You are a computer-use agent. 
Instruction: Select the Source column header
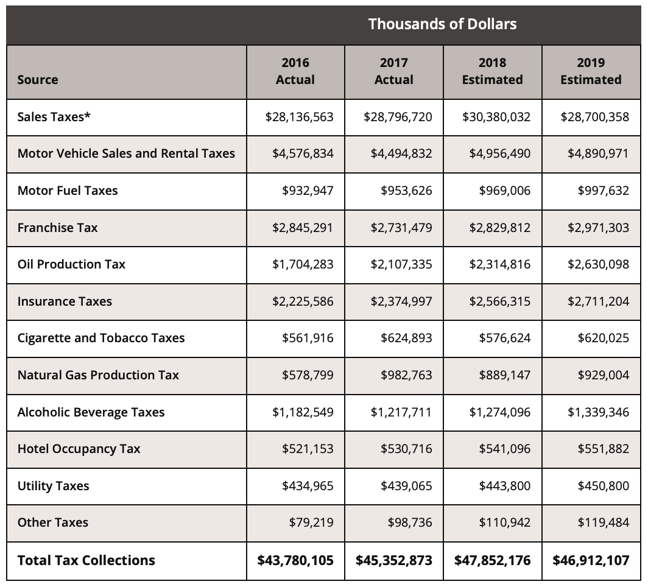pos(38,80)
